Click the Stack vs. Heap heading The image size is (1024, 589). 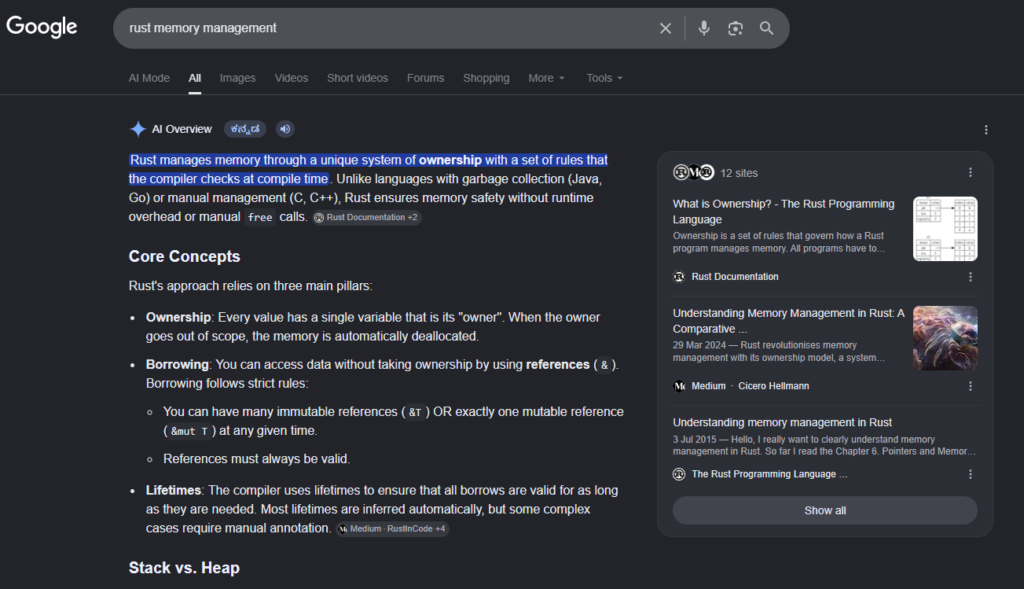(184, 568)
